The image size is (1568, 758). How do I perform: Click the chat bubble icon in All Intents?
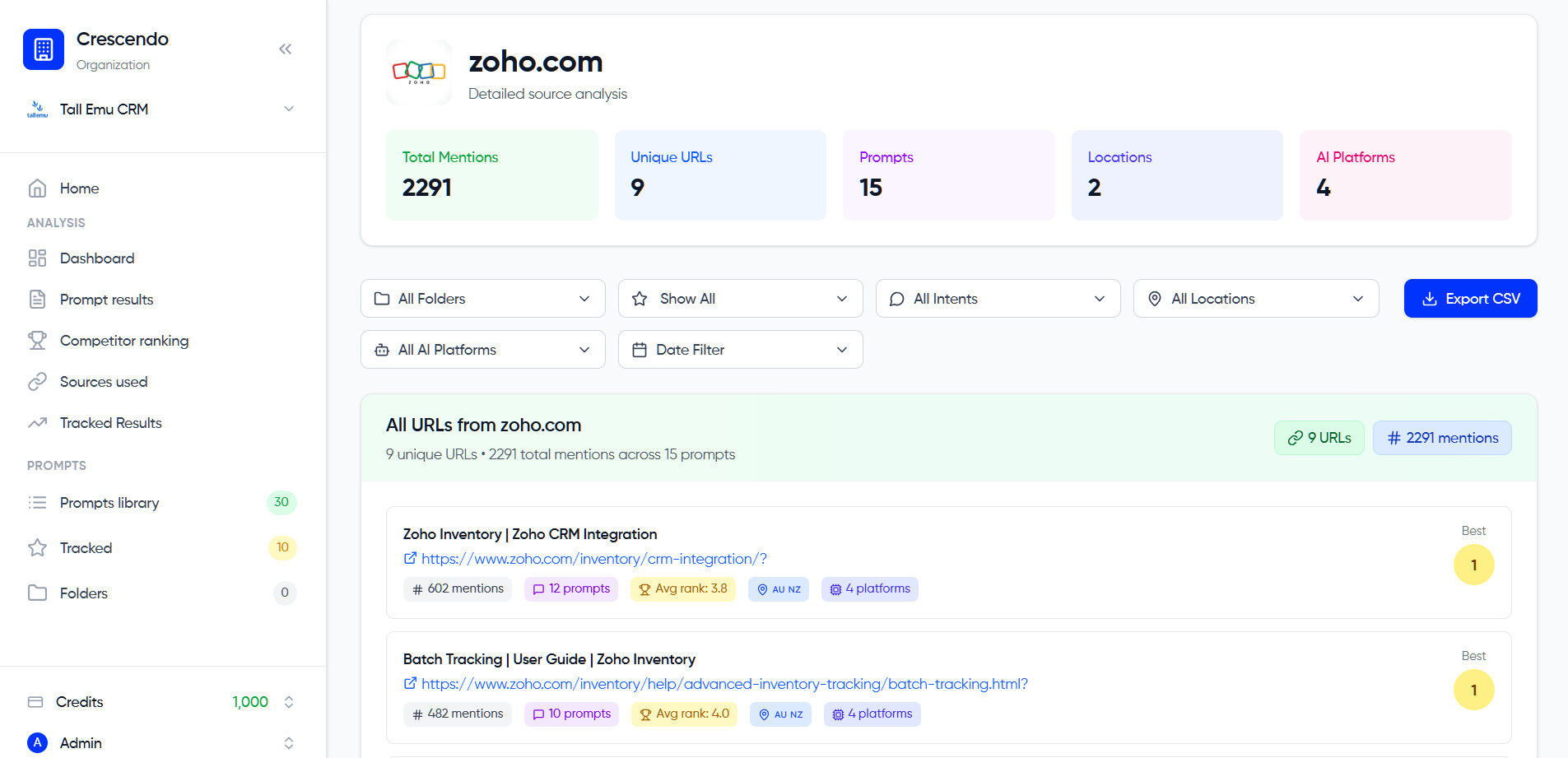(897, 299)
